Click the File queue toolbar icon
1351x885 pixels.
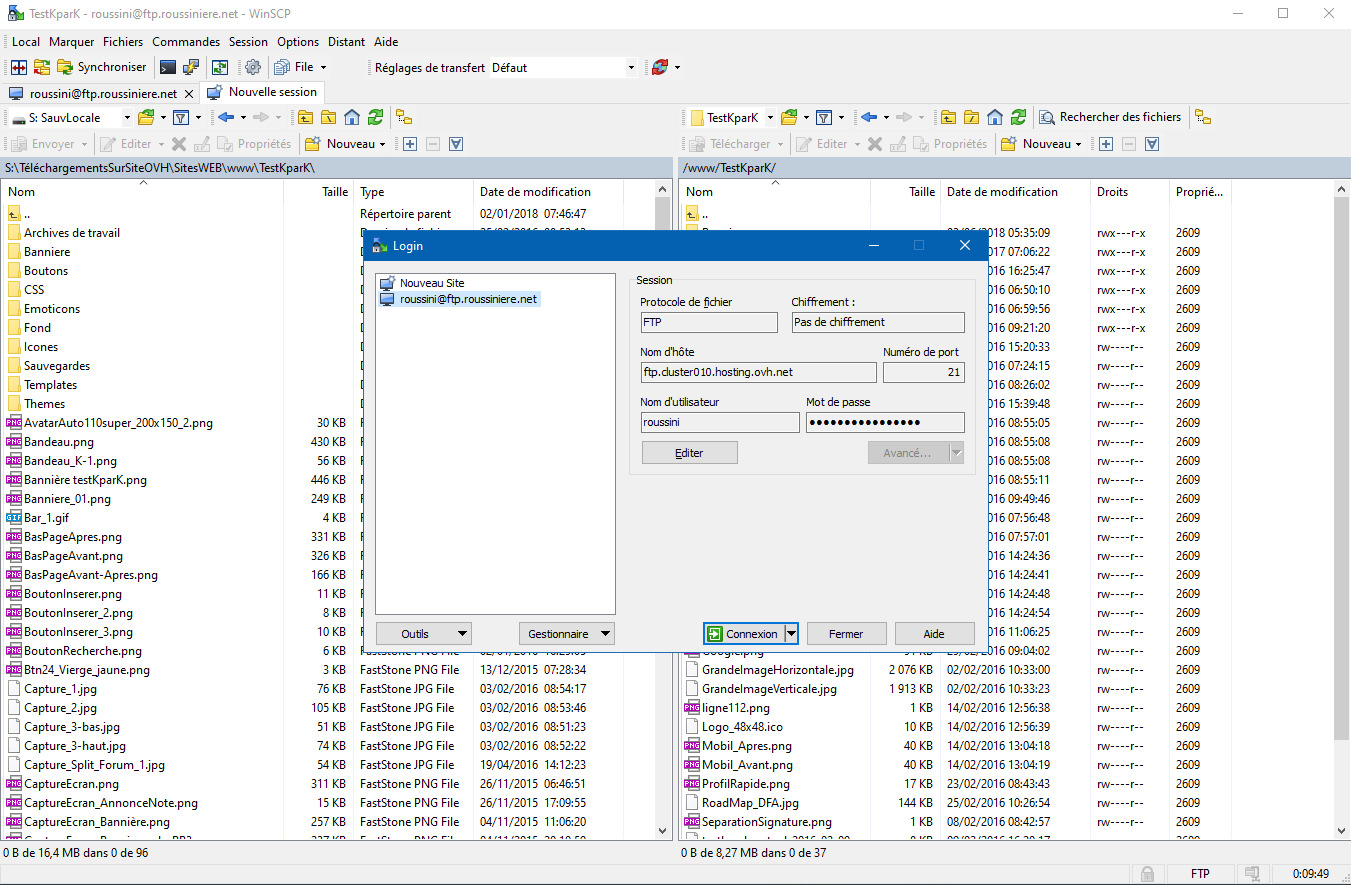pos(300,67)
